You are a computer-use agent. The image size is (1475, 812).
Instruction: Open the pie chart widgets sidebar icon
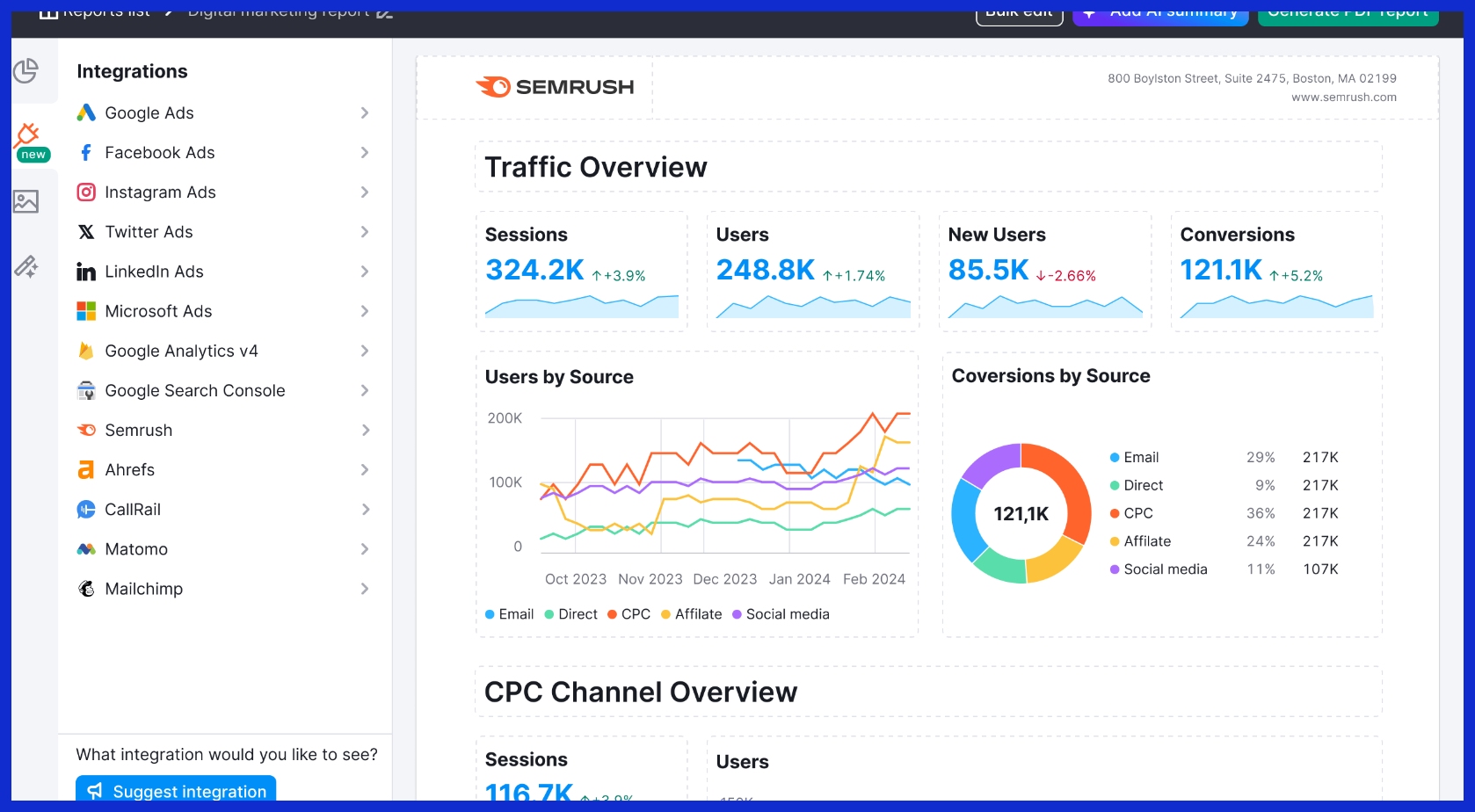tap(26, 70)
